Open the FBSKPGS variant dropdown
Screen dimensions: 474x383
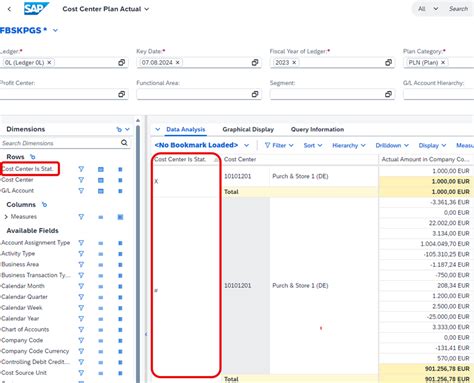[55, 30]
